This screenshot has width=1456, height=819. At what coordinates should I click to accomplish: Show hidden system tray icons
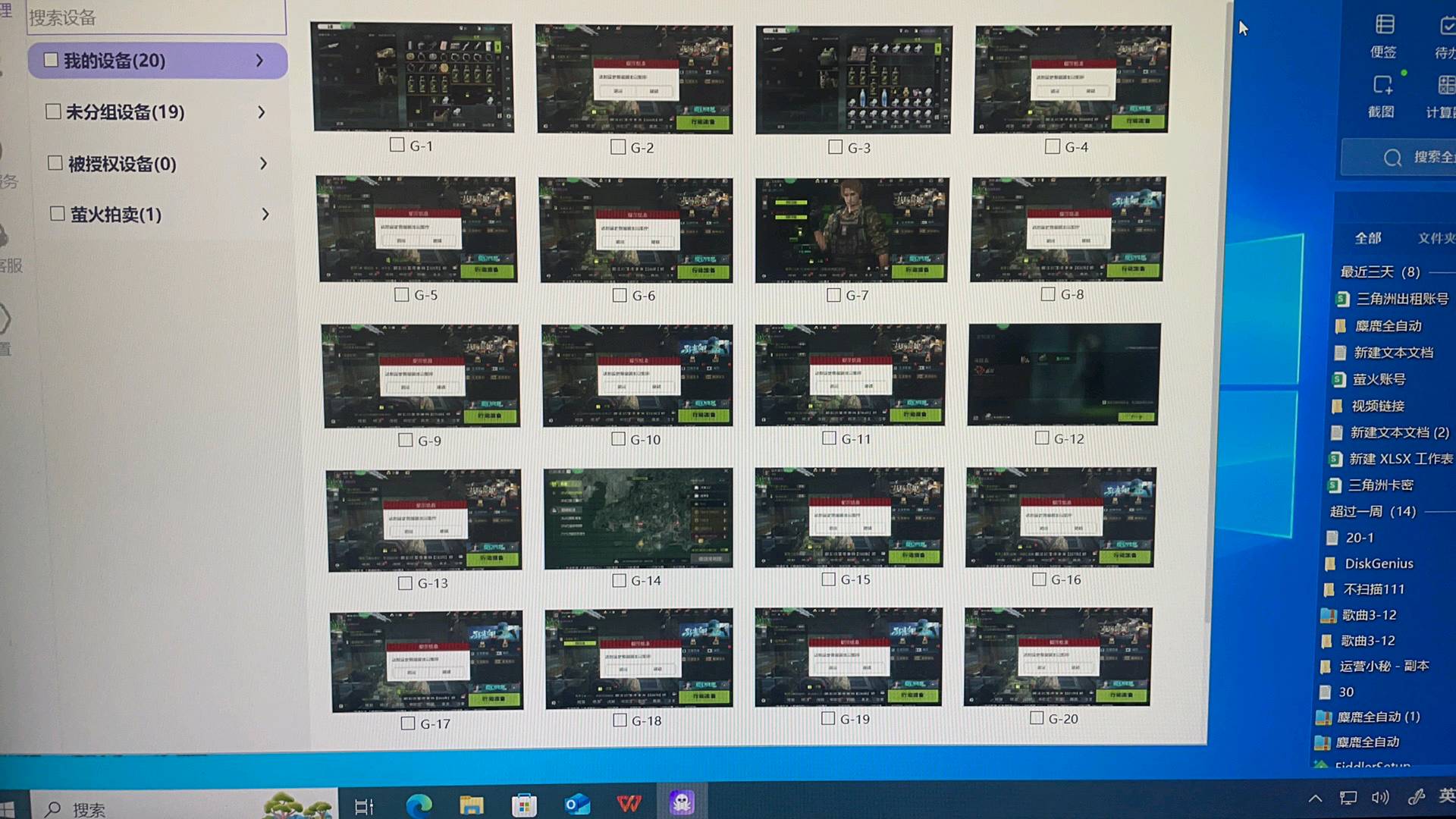point(1316,798)
